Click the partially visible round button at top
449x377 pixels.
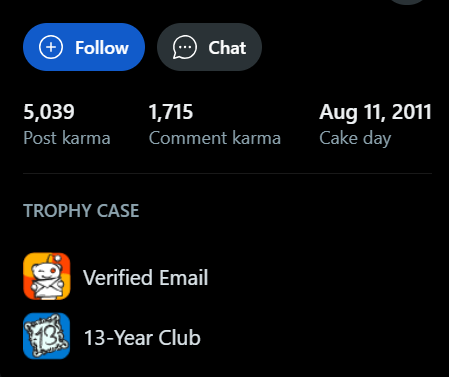[407, 2]
